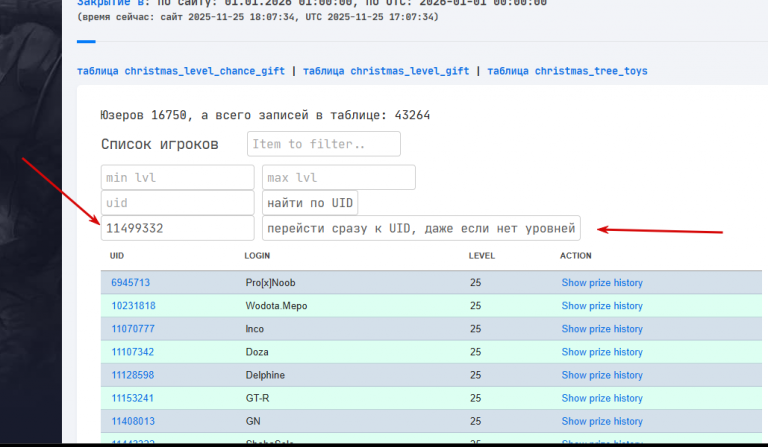Select login text GT-R
The width and height of the screenshot is (768, 447).
(257, 398)
